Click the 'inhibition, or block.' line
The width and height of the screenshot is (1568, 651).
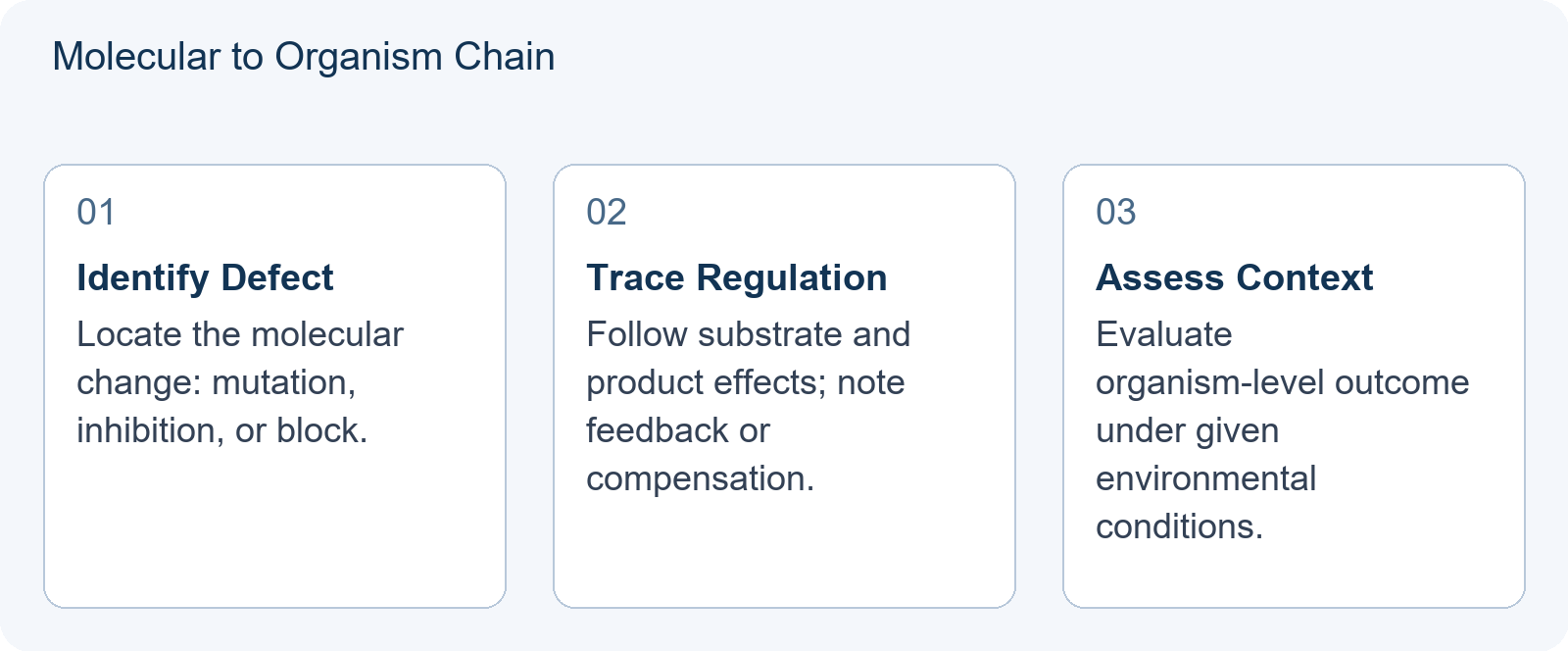[x=222, y=430]
